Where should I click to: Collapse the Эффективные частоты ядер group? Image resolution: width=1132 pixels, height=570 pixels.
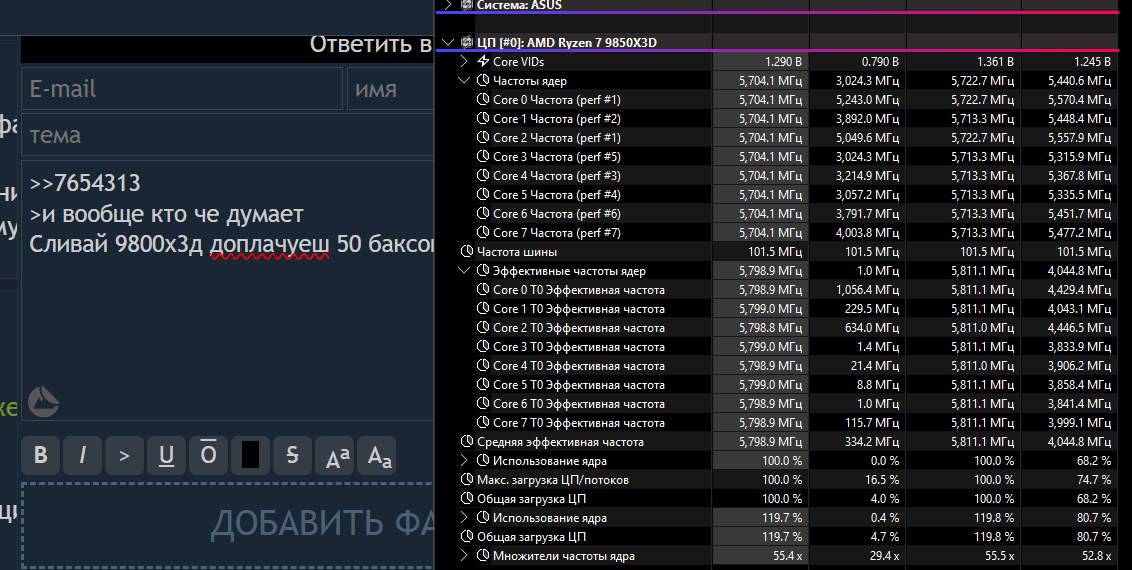(464, 271)
